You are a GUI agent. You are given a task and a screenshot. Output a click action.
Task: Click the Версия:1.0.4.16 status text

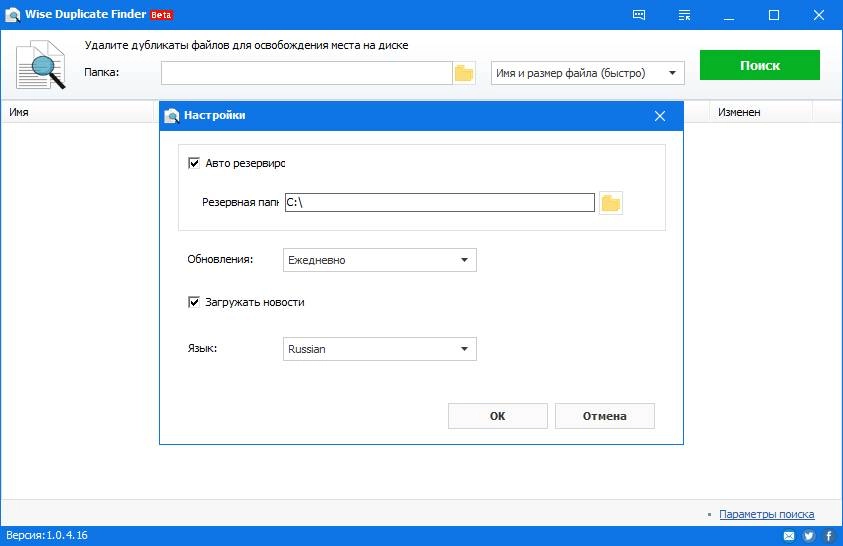[47, 535]
